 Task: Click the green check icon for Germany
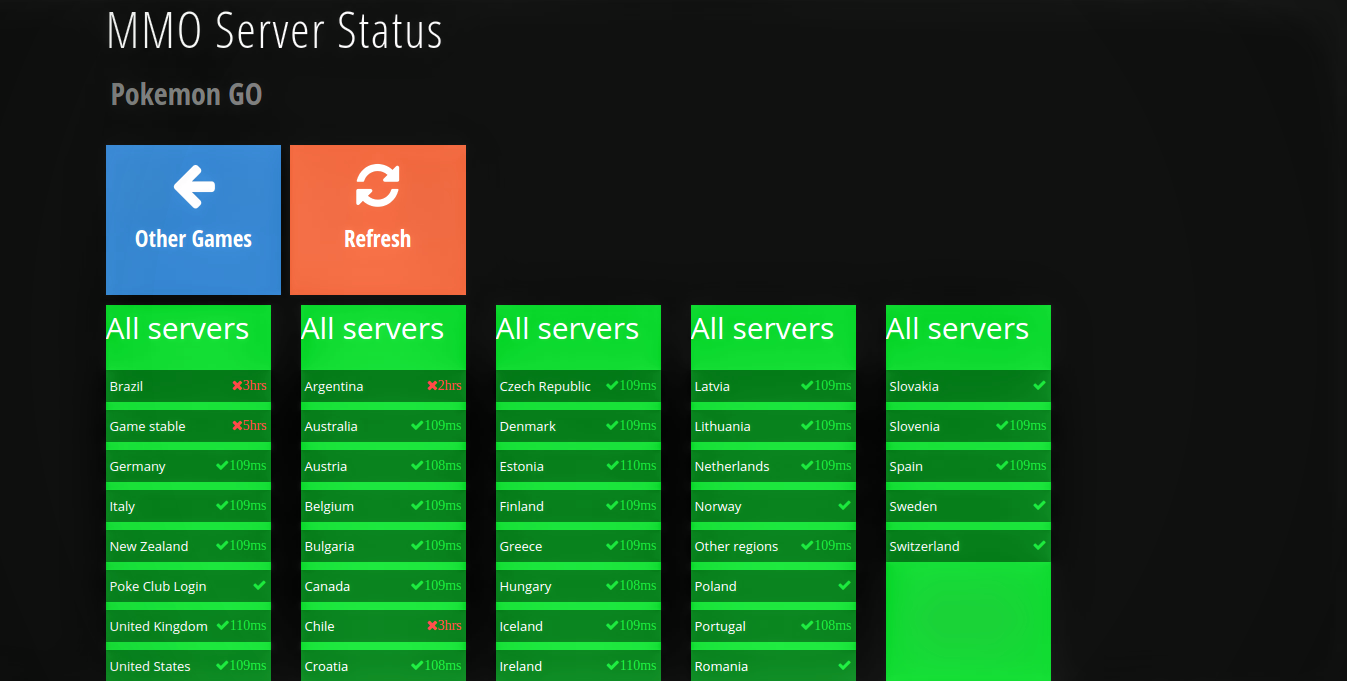coord(222,466)
